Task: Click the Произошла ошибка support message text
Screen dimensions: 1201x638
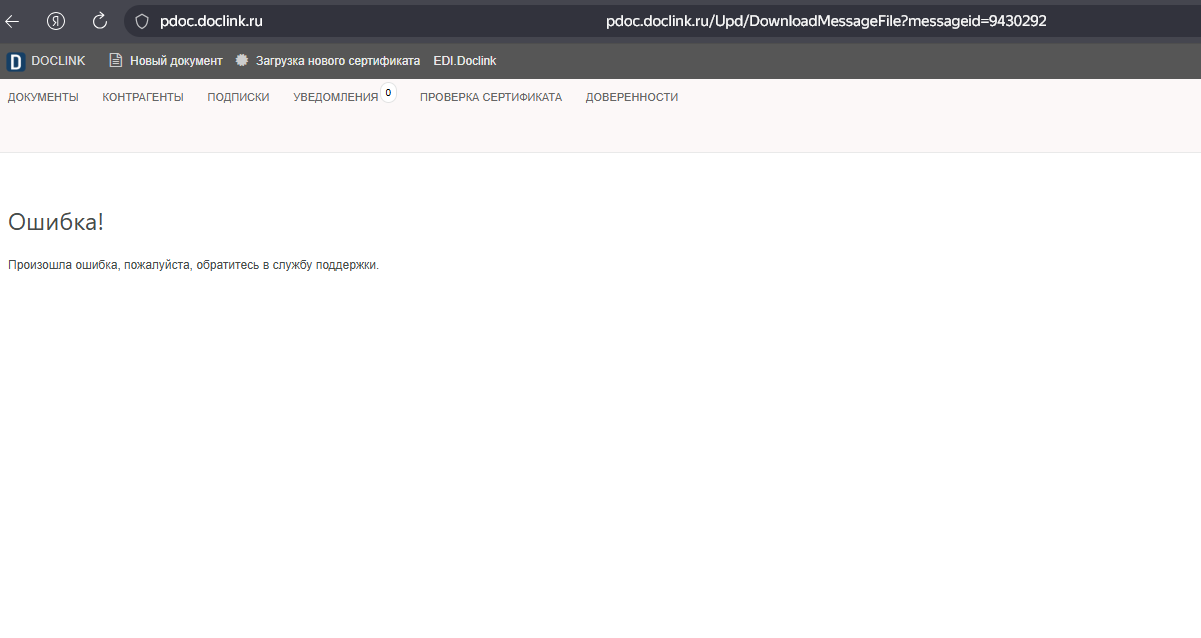Action: pos(194,265)
